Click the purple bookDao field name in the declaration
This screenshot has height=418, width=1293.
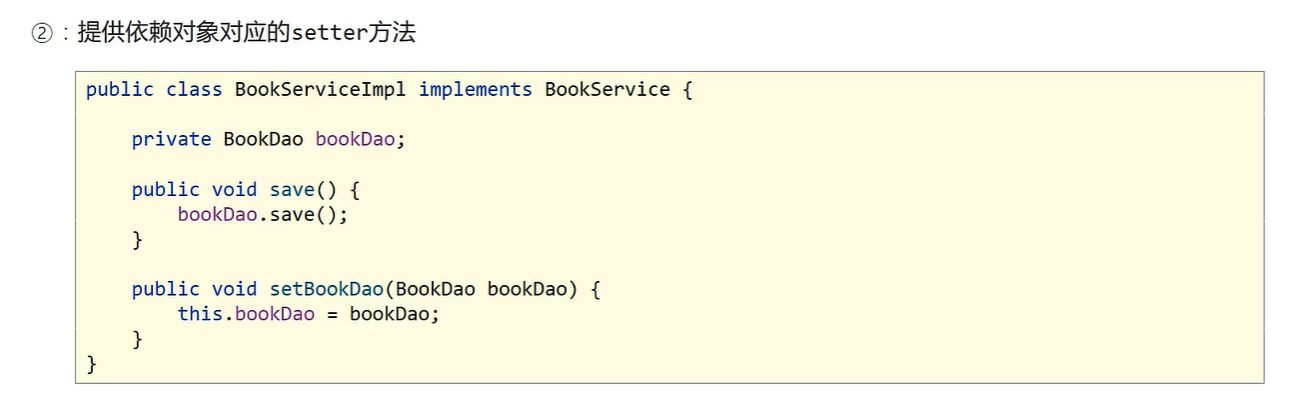coord(355,139)
